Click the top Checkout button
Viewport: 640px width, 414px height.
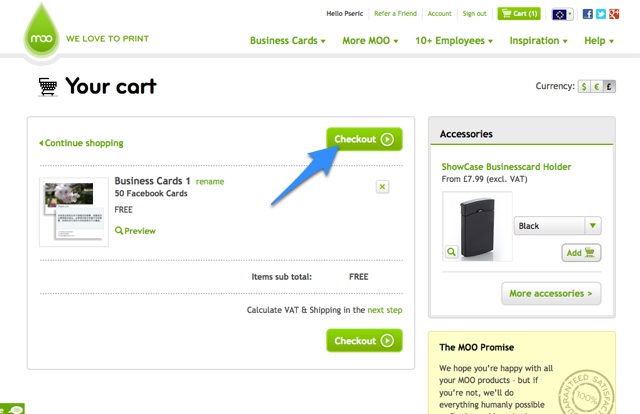click(x=364, y=139)
